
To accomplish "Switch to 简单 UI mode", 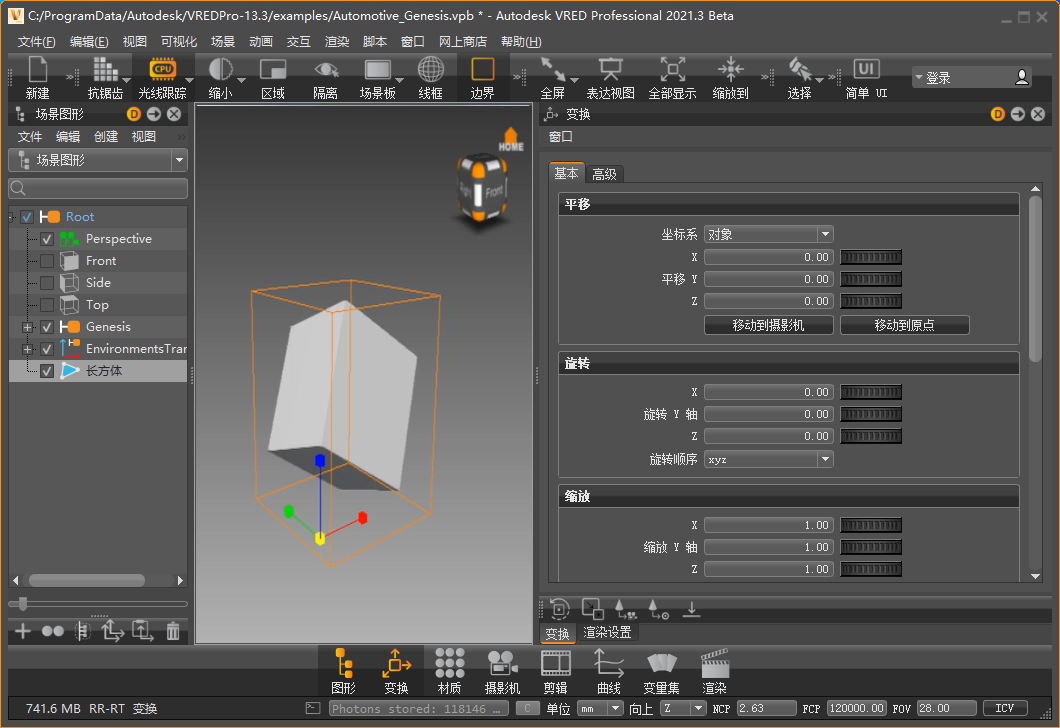I will pyautogui.click(x=866, y=78).
